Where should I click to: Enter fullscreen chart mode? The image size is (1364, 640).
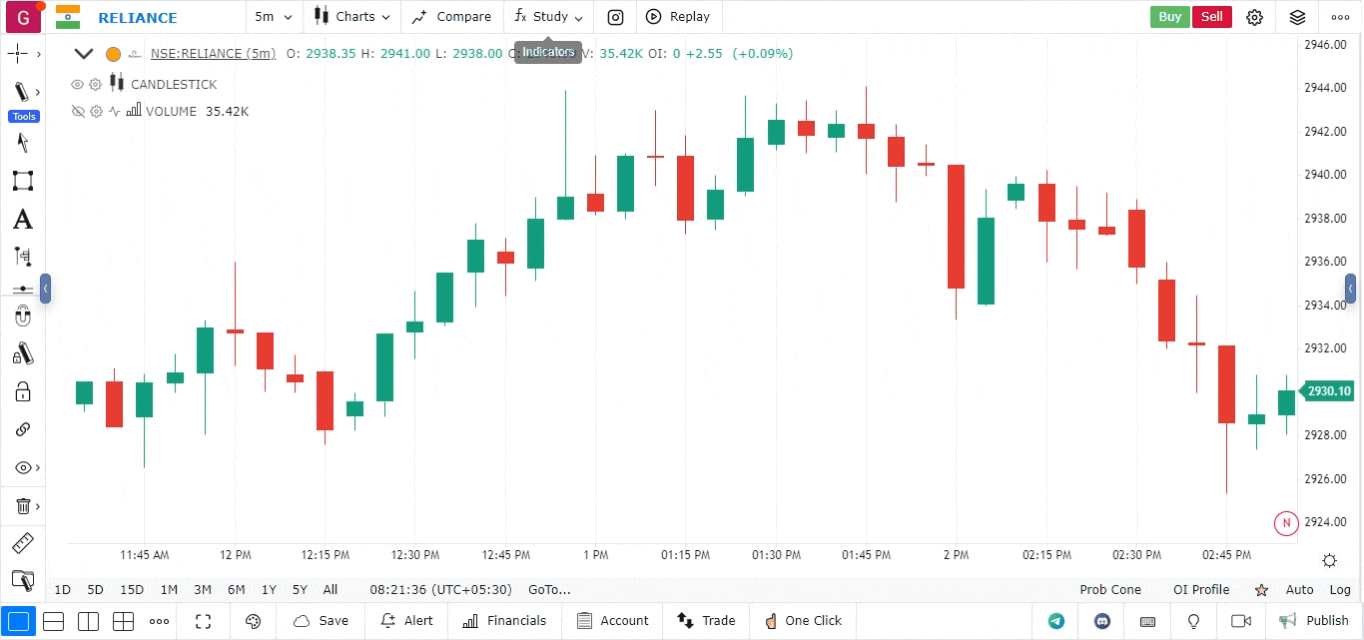click(203, 621)
